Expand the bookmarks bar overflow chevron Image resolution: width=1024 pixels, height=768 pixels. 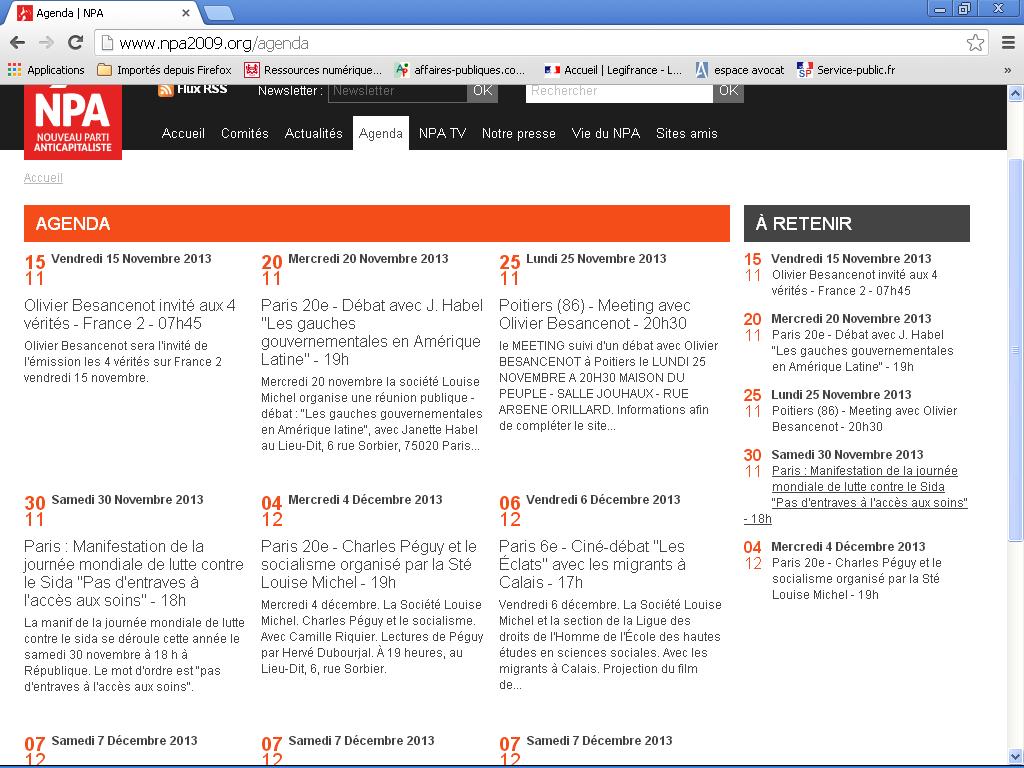tap(1007, 70)
